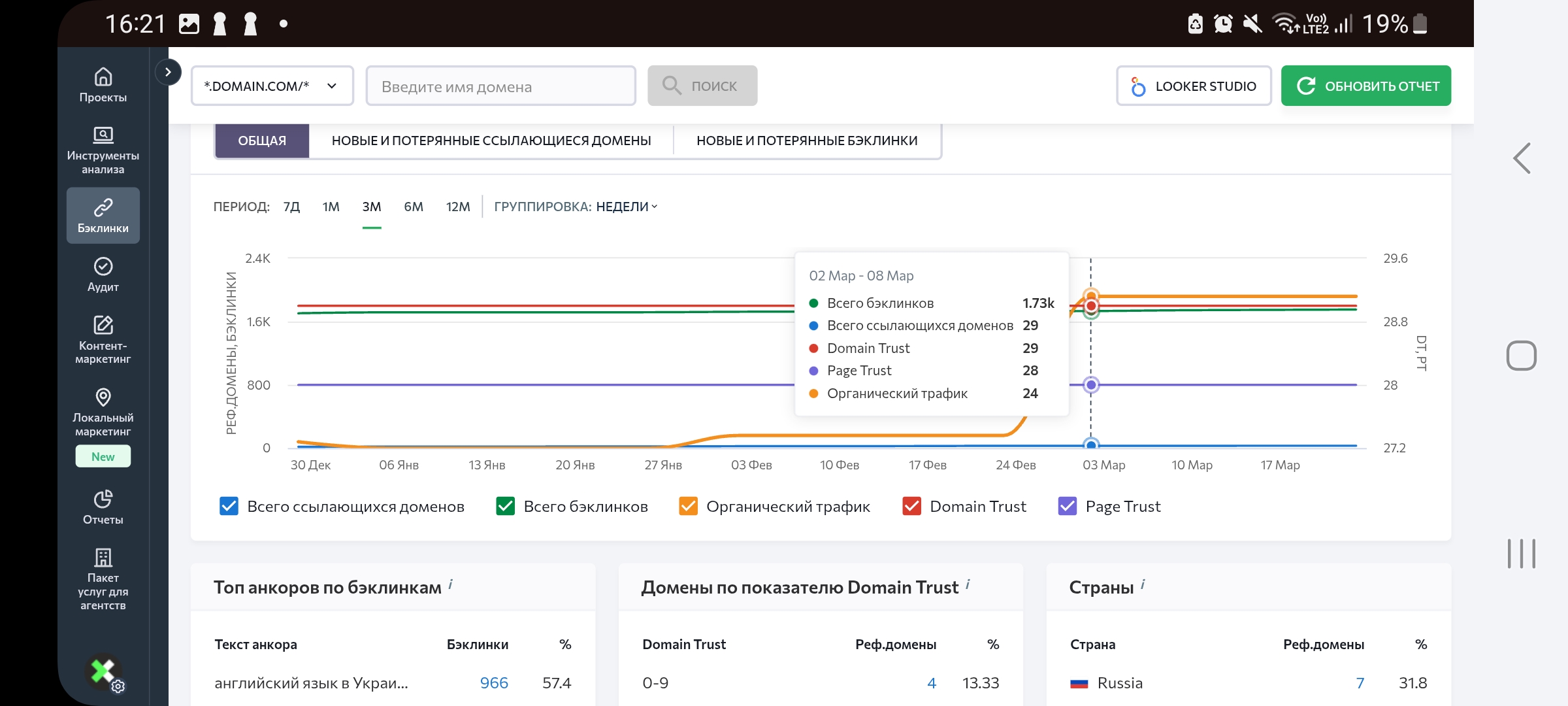Switch to 'НОВЫЕ И ПОТЕРЯННЫЕ БЭКЛИНКИ' tab
The image size is (1568, 706).
click(807, 141)
